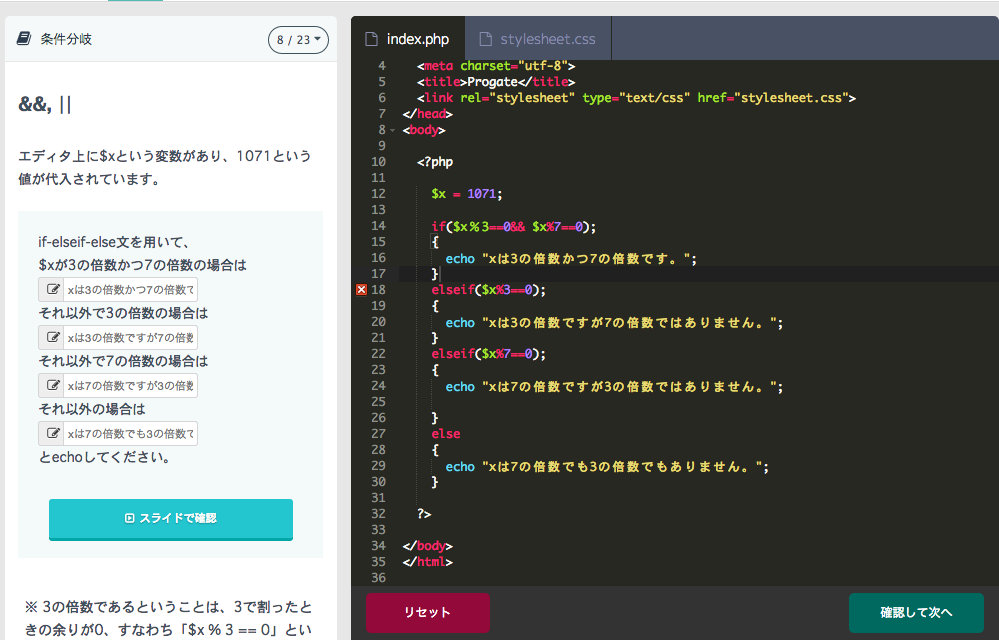
Task: Click the 確認して次へ button
Action: point(916,612)
